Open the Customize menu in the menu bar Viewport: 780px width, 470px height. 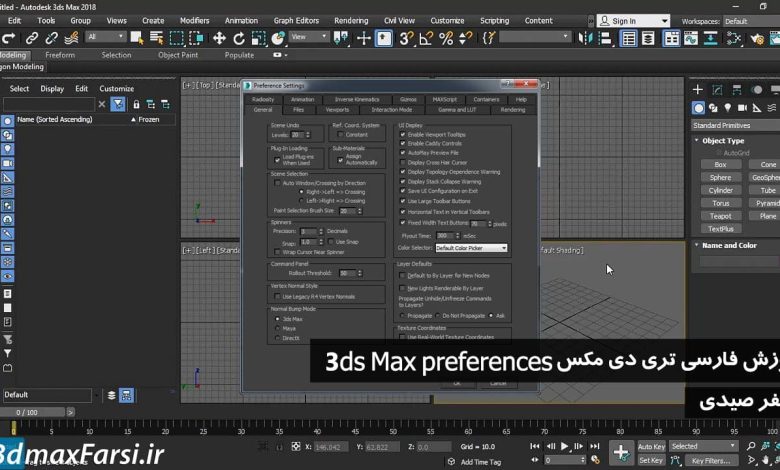pyautogui.click(x=447, y=20)
